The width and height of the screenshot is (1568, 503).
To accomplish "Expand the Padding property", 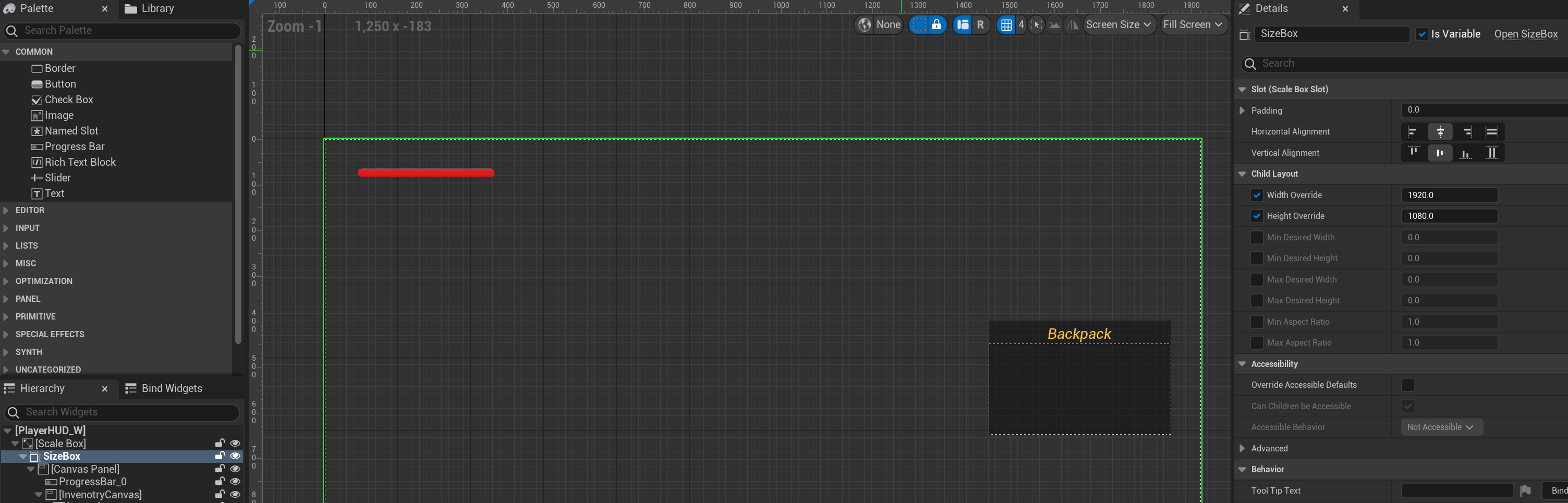I will point(1242,111).
